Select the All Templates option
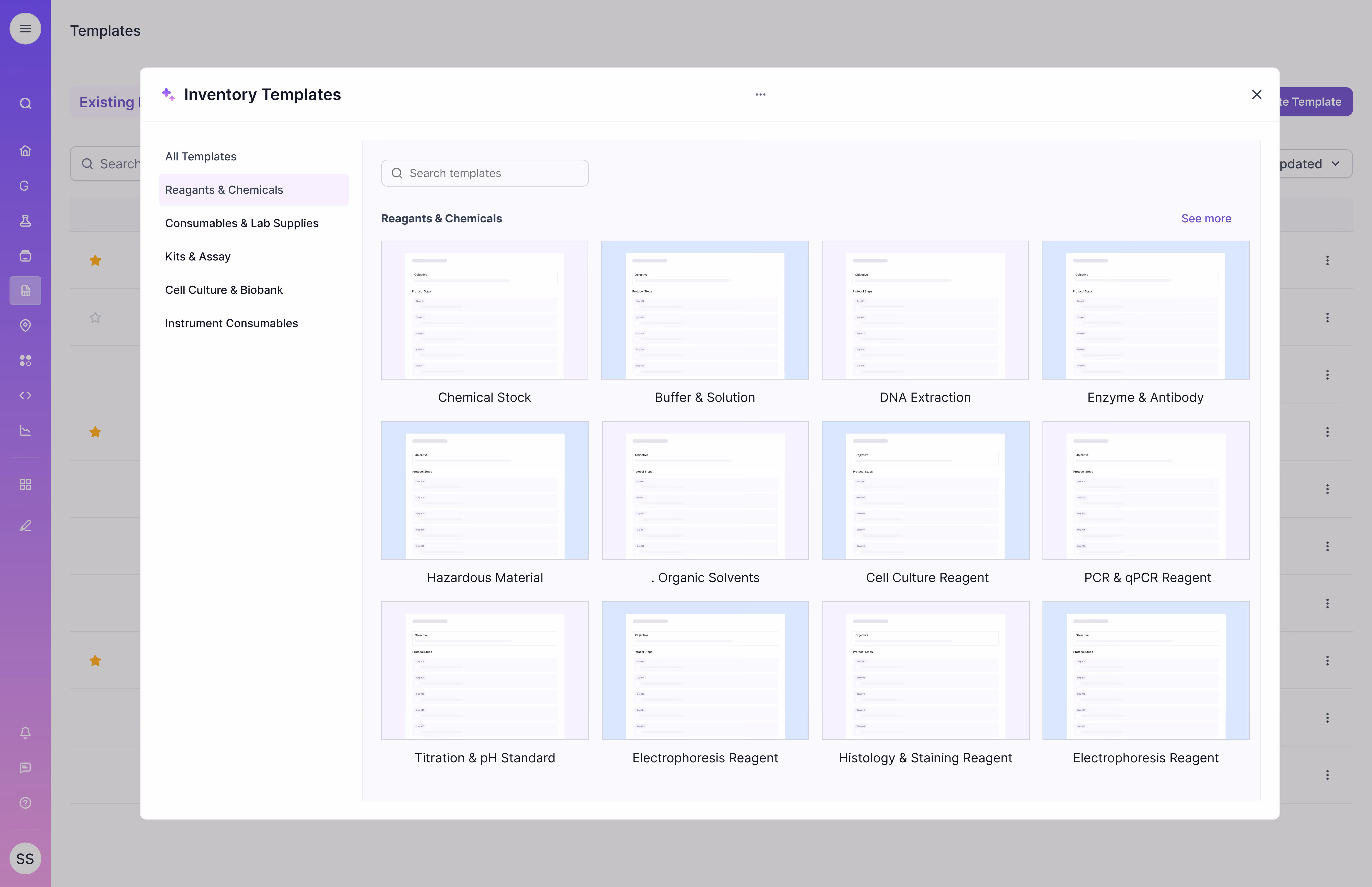The width and height of the screenshot is (1372, 887). [x=200, y=156]
